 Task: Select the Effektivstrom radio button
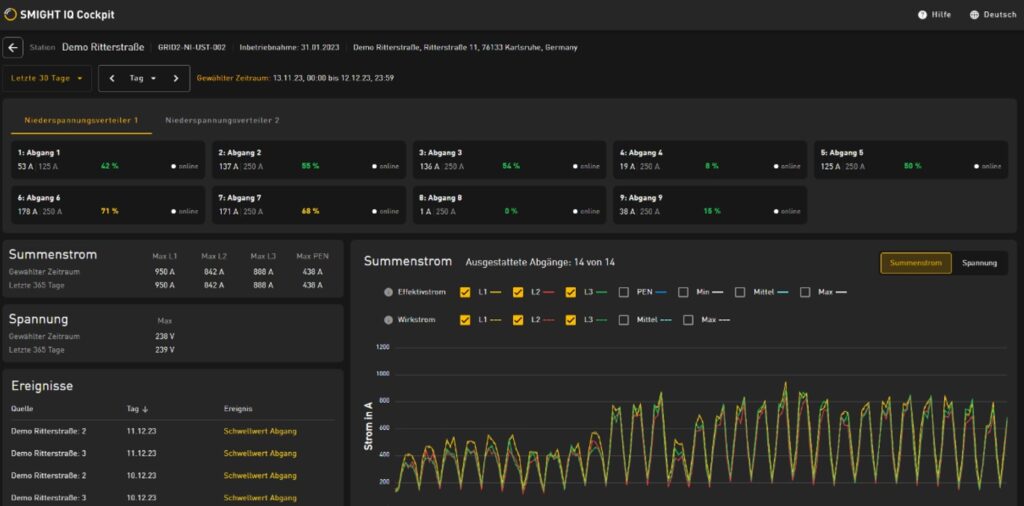(388, 293)
